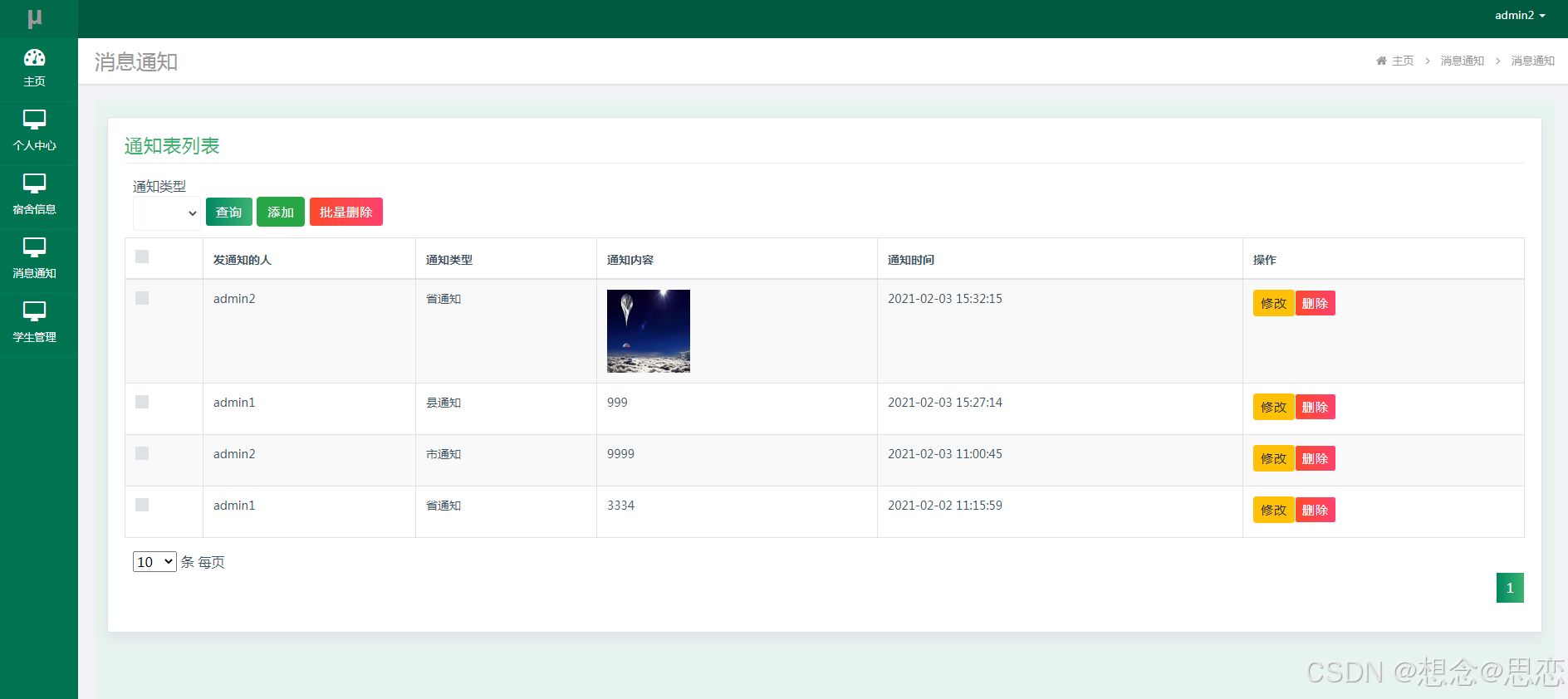Click the 通知时间 column header
This screenshot has height=699, width=1568.
[911, 260]
